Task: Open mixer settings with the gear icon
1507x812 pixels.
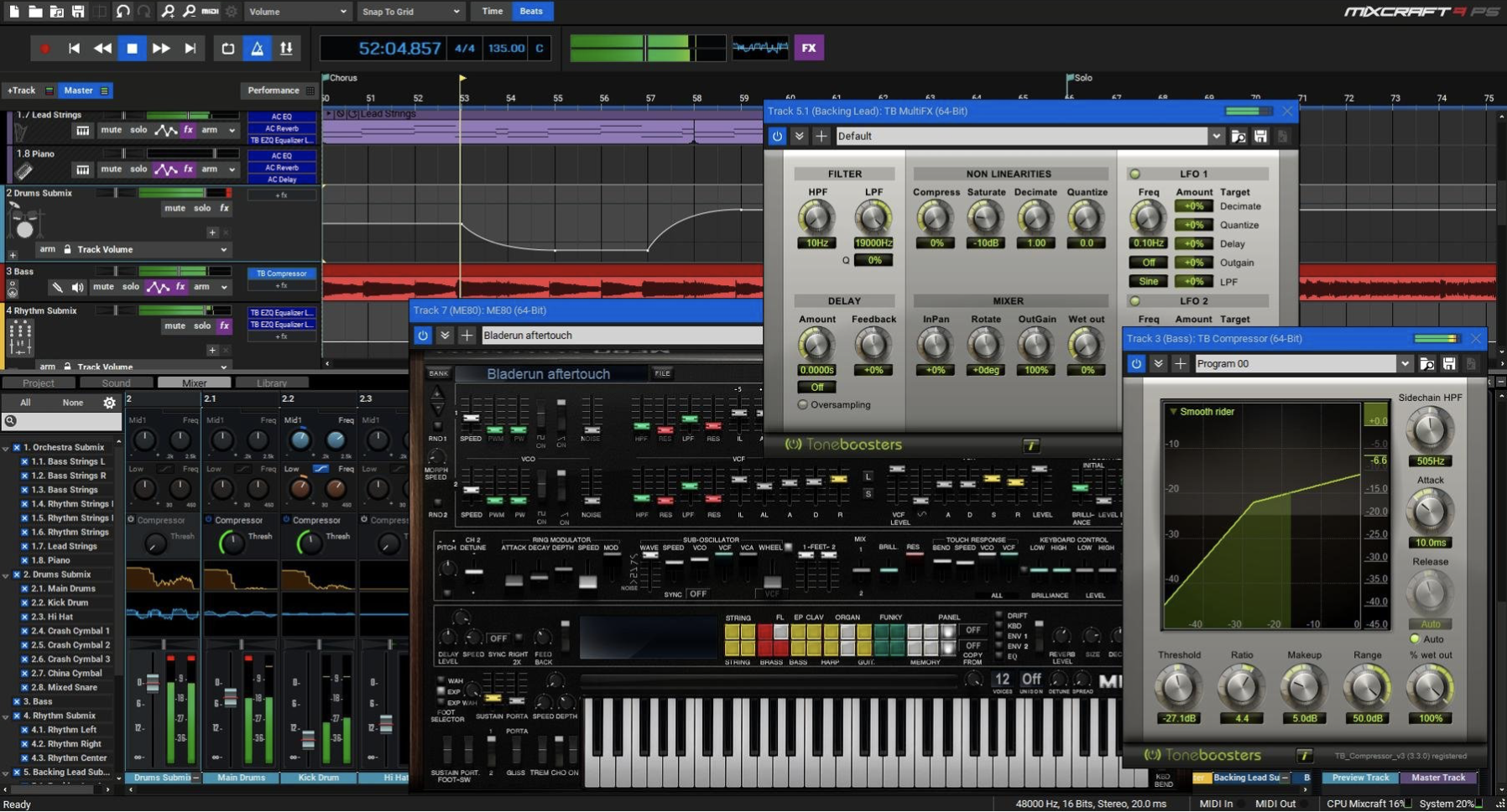Action: tap(109, 403)
